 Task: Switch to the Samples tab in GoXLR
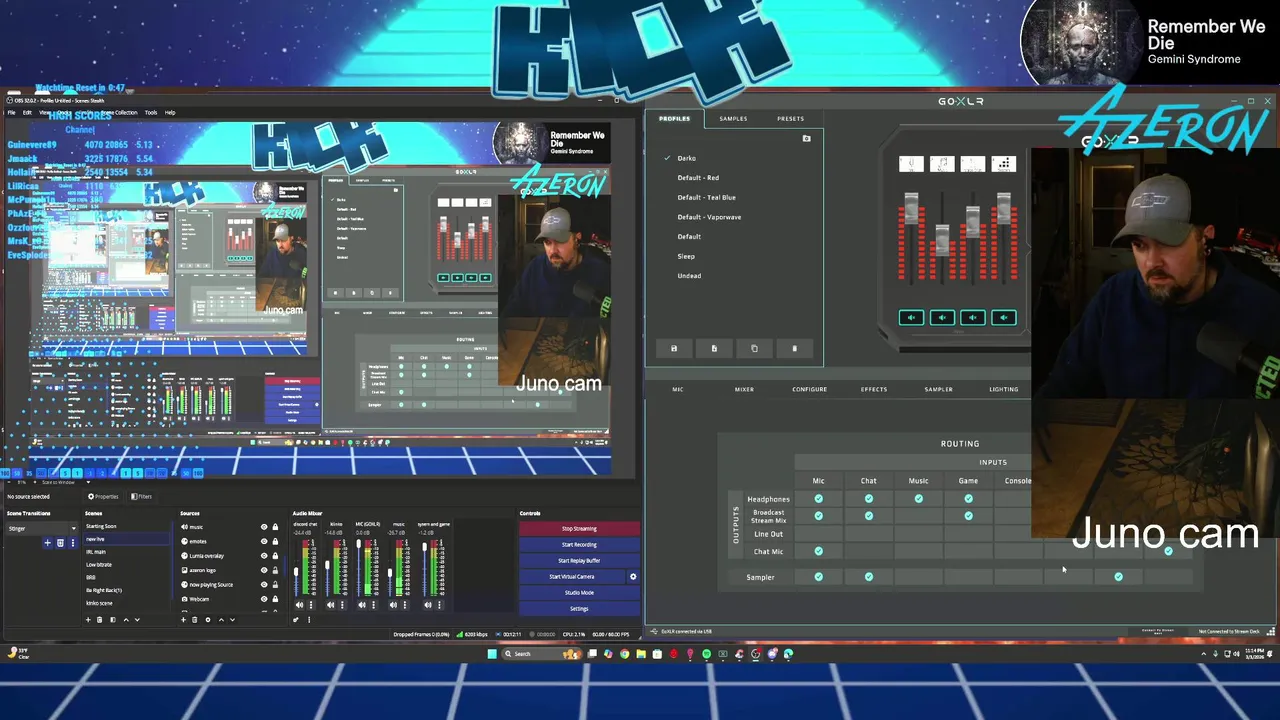733,119
